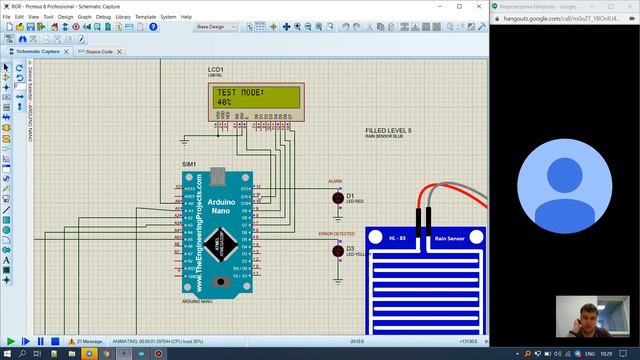Open File Explorer from the taskbar
The image size is (640, 360).
(x=72, y=353)
